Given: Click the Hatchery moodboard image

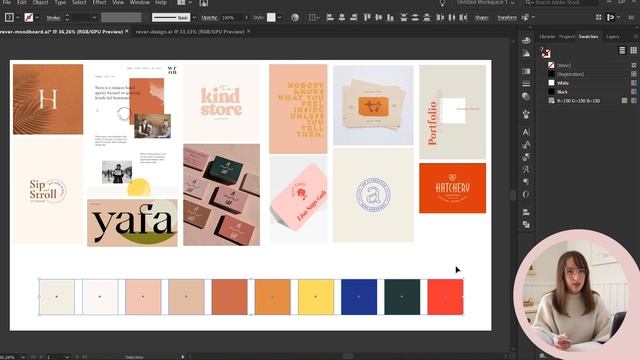Looking at the screenshot, I should (x=452, y=188).
